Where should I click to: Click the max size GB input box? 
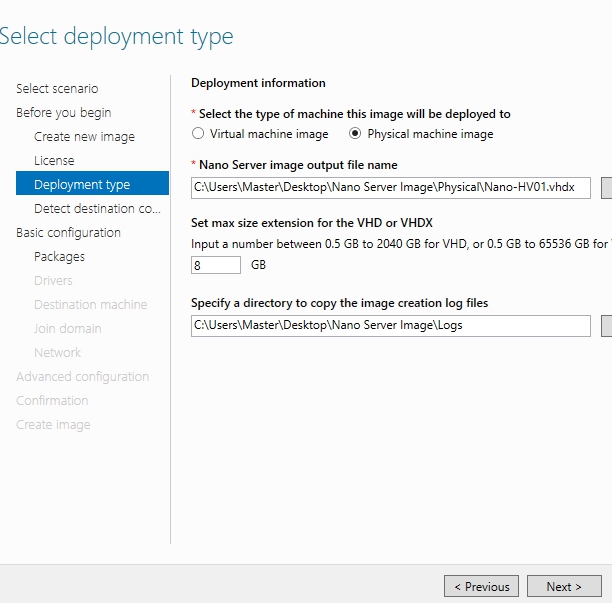(215, 265)
